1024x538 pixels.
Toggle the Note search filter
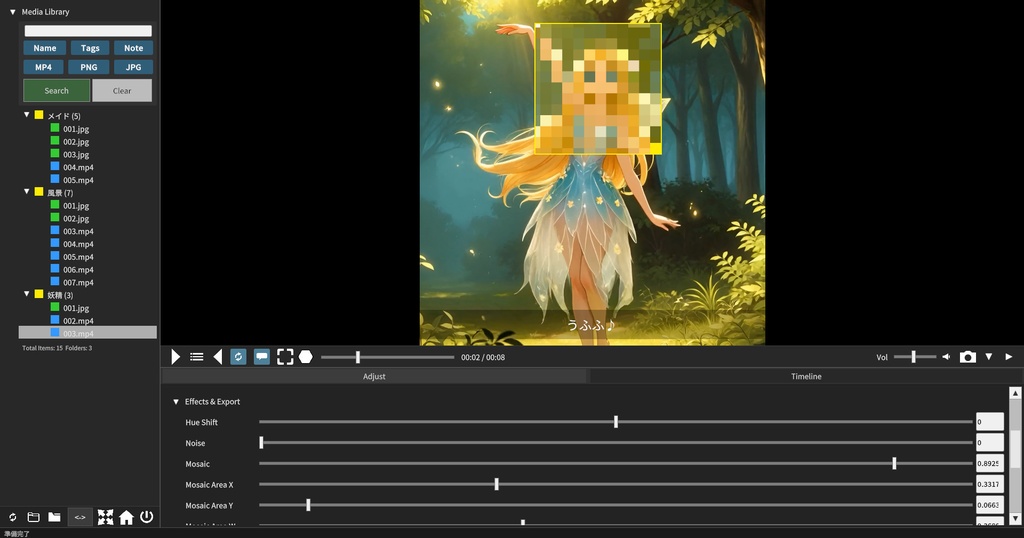click(x=133, y=48)
